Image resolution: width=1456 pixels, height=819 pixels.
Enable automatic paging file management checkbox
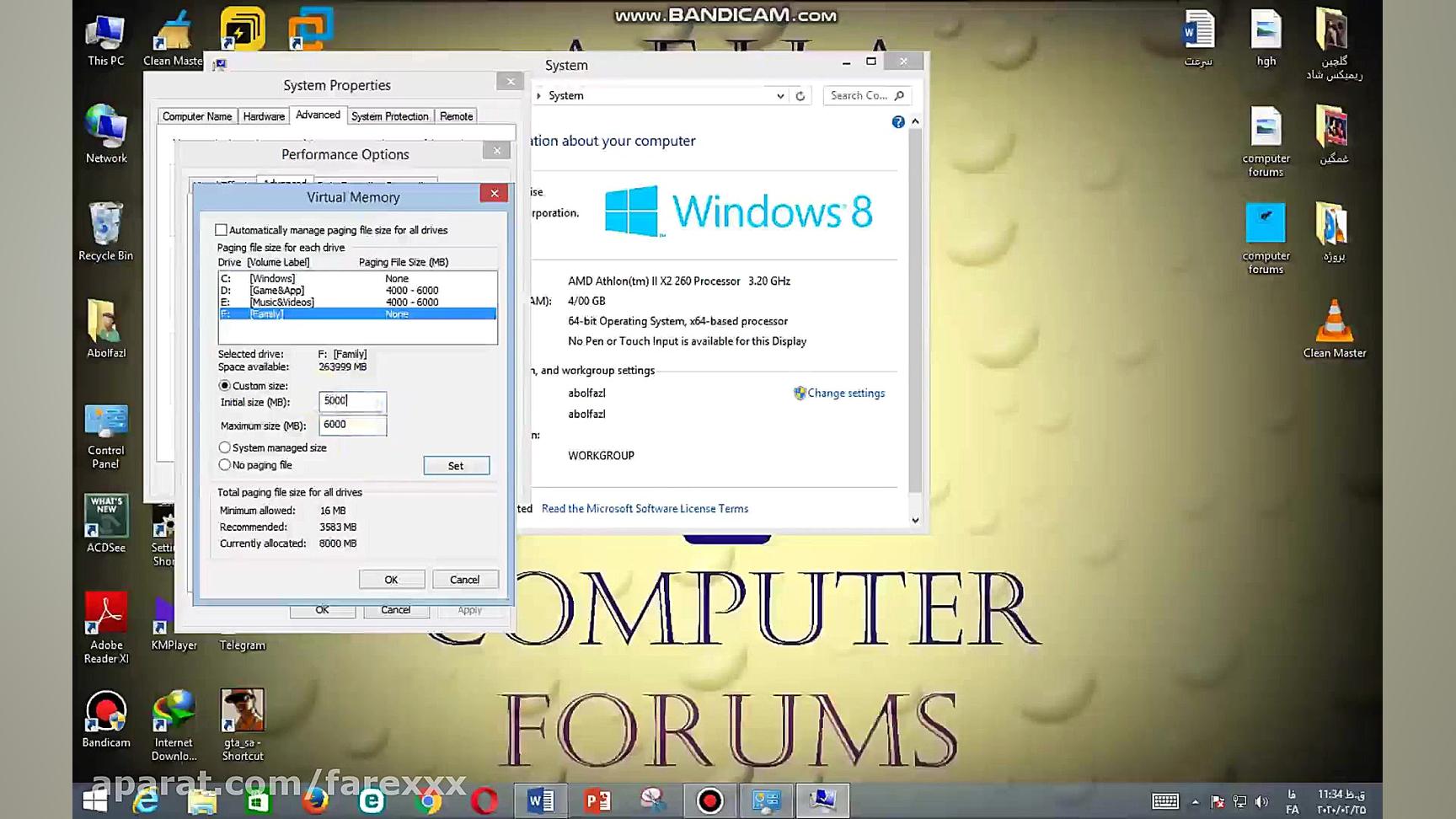[221, 230]
